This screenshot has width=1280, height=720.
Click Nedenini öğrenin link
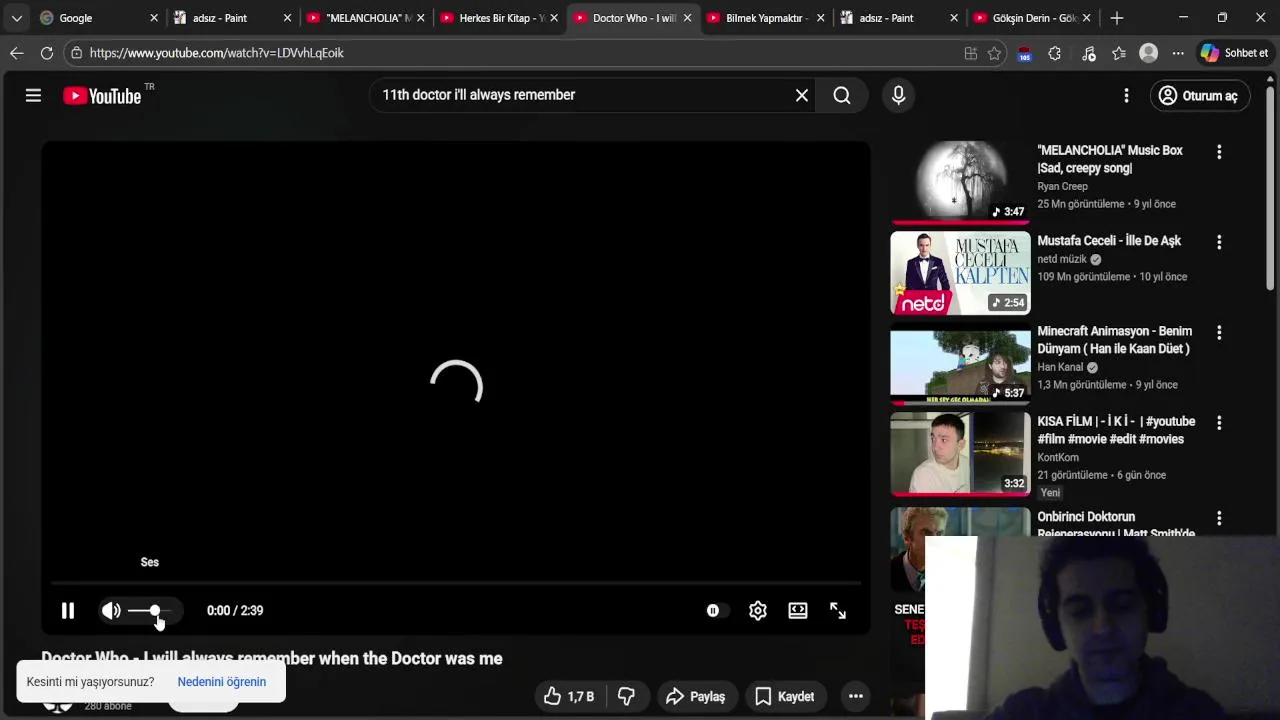point(222,682)
